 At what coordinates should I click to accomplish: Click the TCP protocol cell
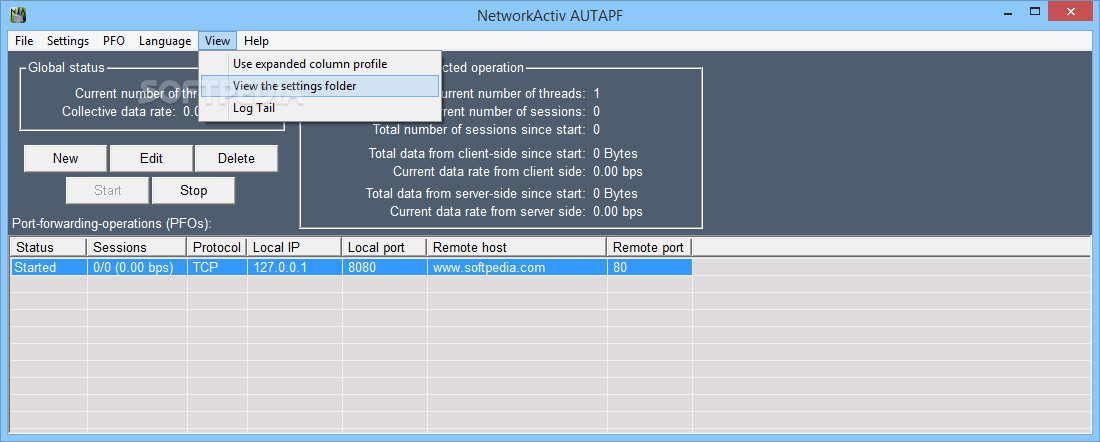point(217,267)
